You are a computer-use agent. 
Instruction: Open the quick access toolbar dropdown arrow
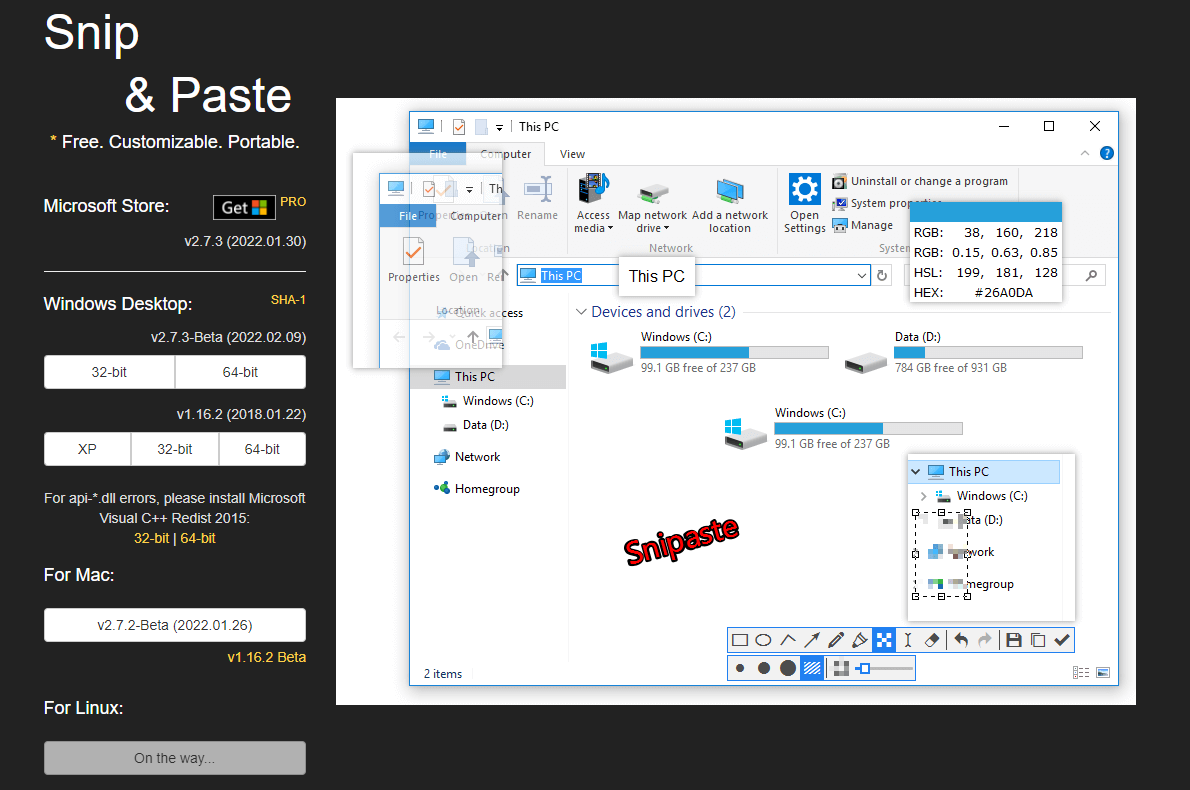coord(499,127)
